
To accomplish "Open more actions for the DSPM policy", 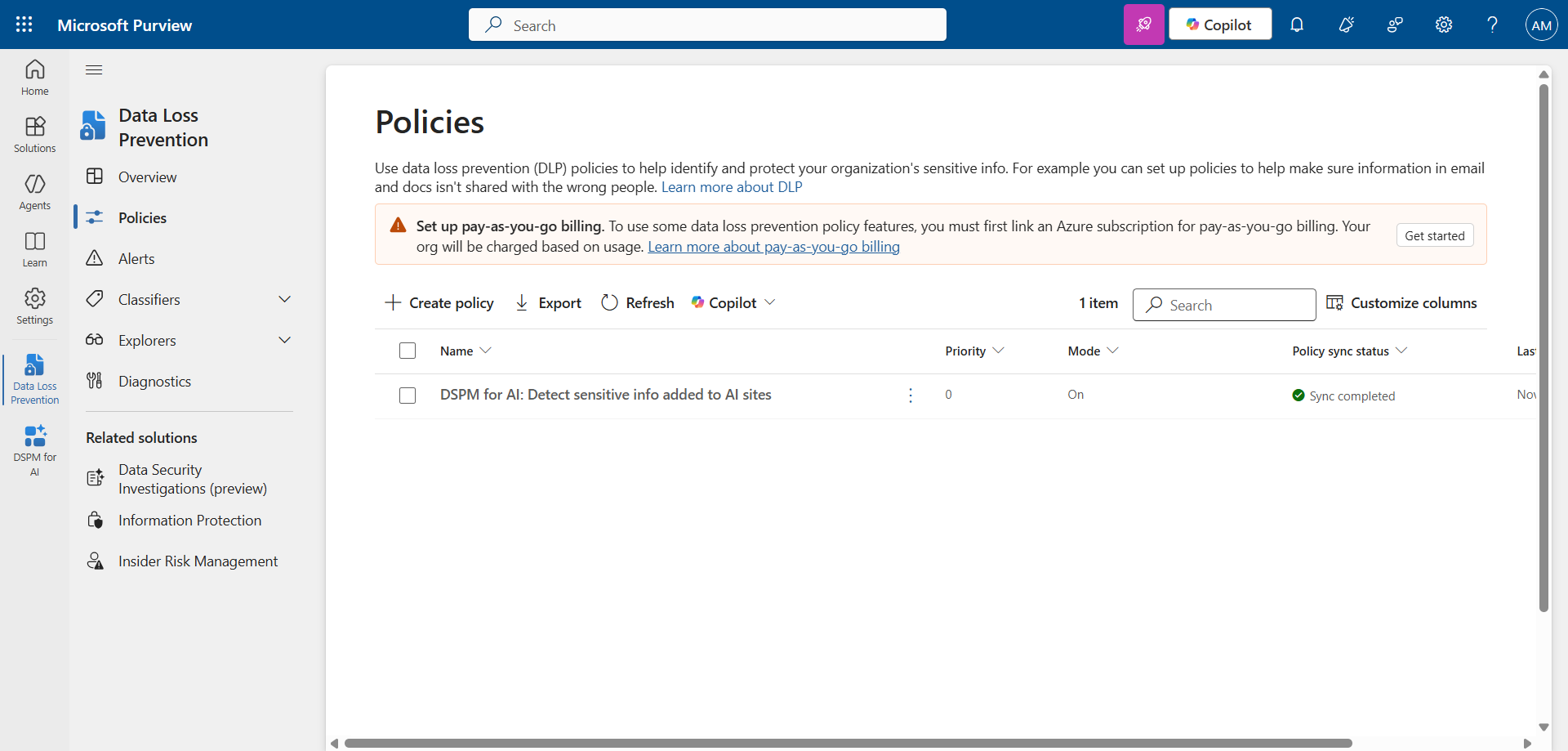I will coord(911,396).
